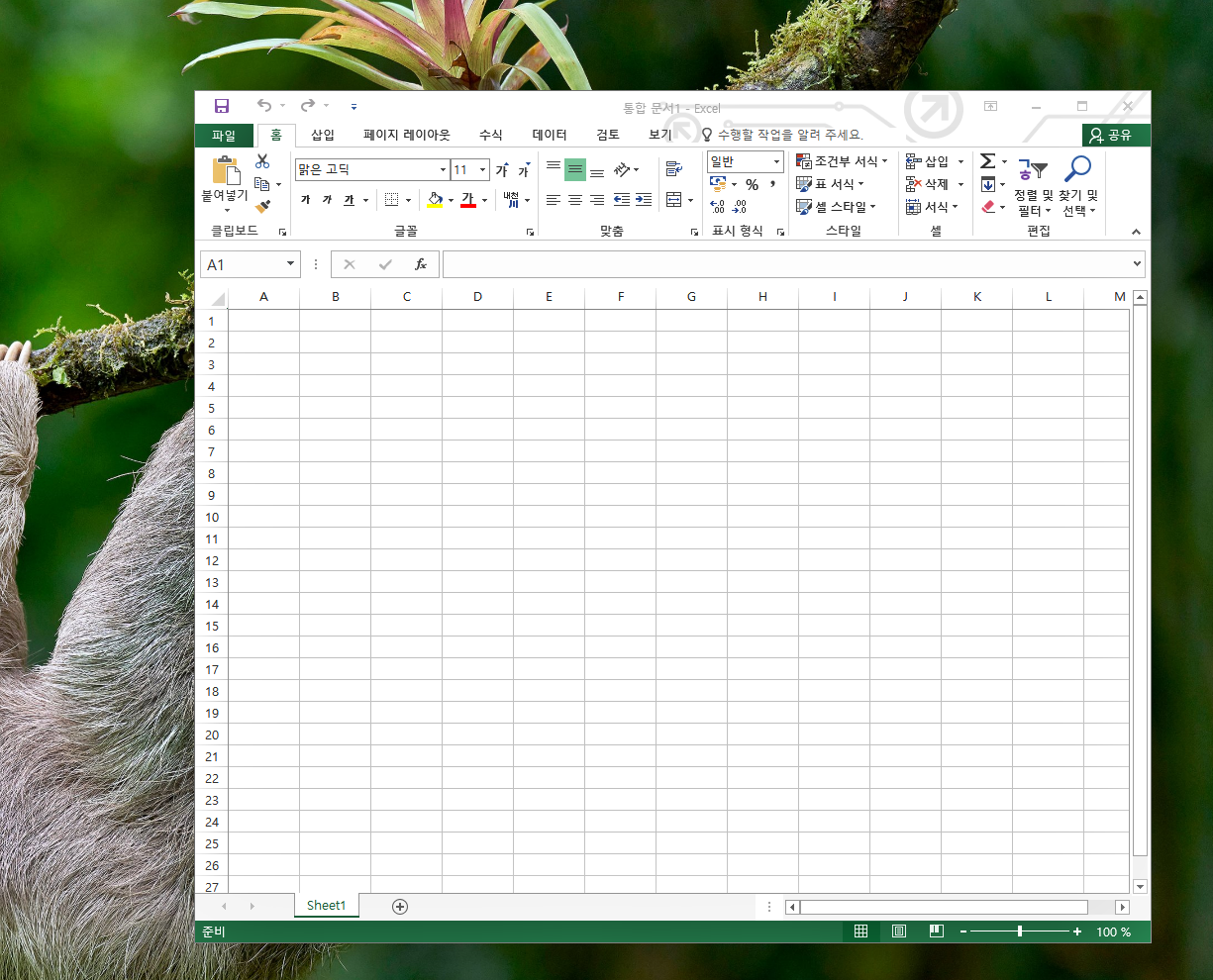
Task: Increase the indent
Action: [644, 200]
